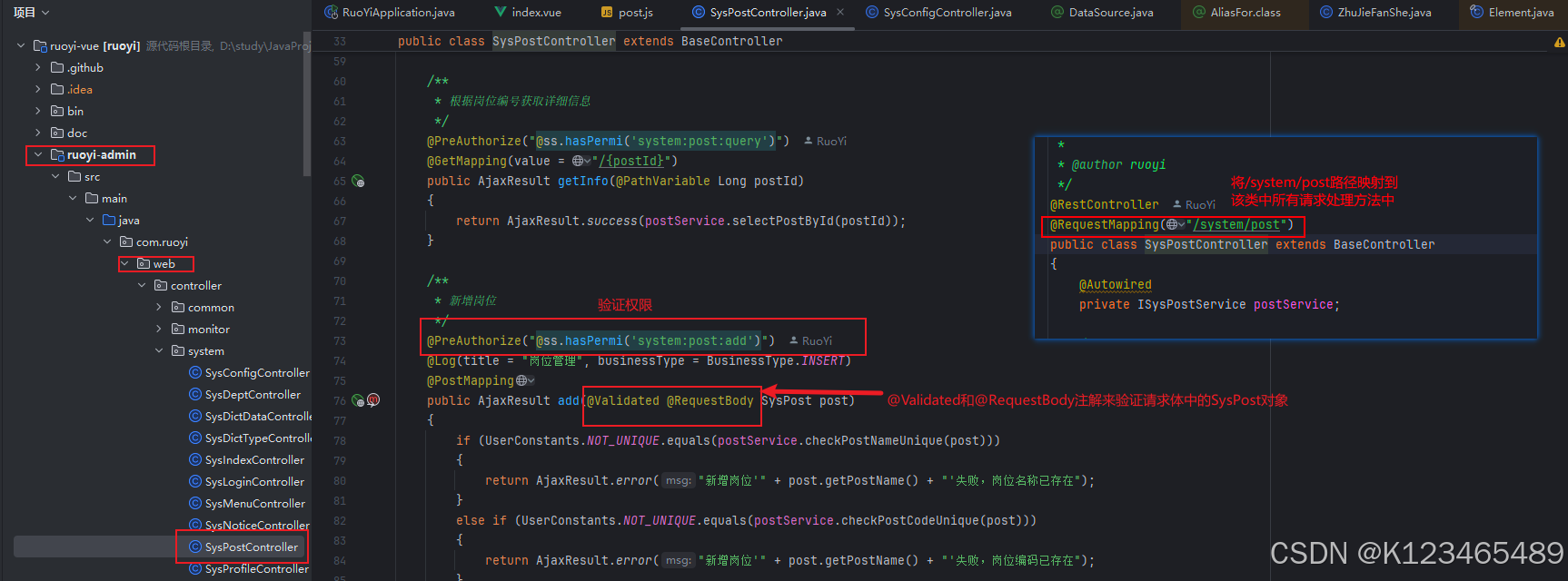Collapse the web package
The height and width of the screenshot is (581, 1568).
click(x=124, y=263)
